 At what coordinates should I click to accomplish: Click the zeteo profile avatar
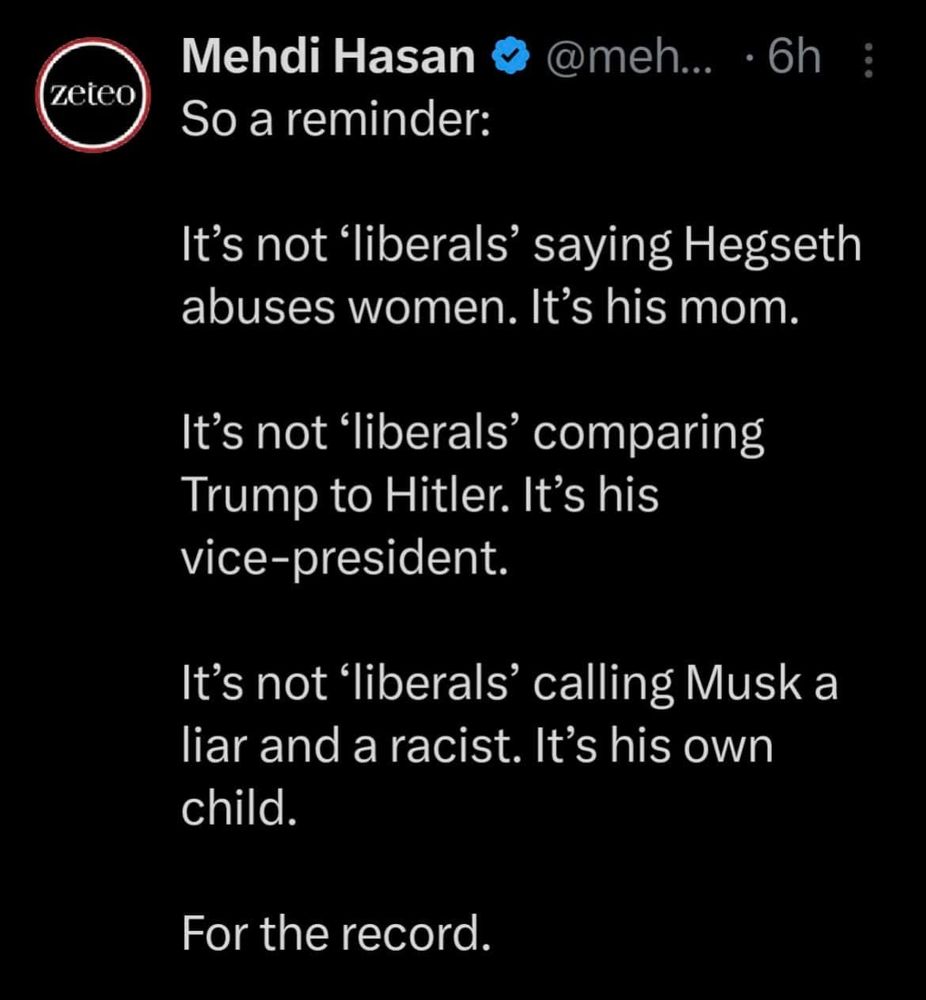click(x=93, y=95)
